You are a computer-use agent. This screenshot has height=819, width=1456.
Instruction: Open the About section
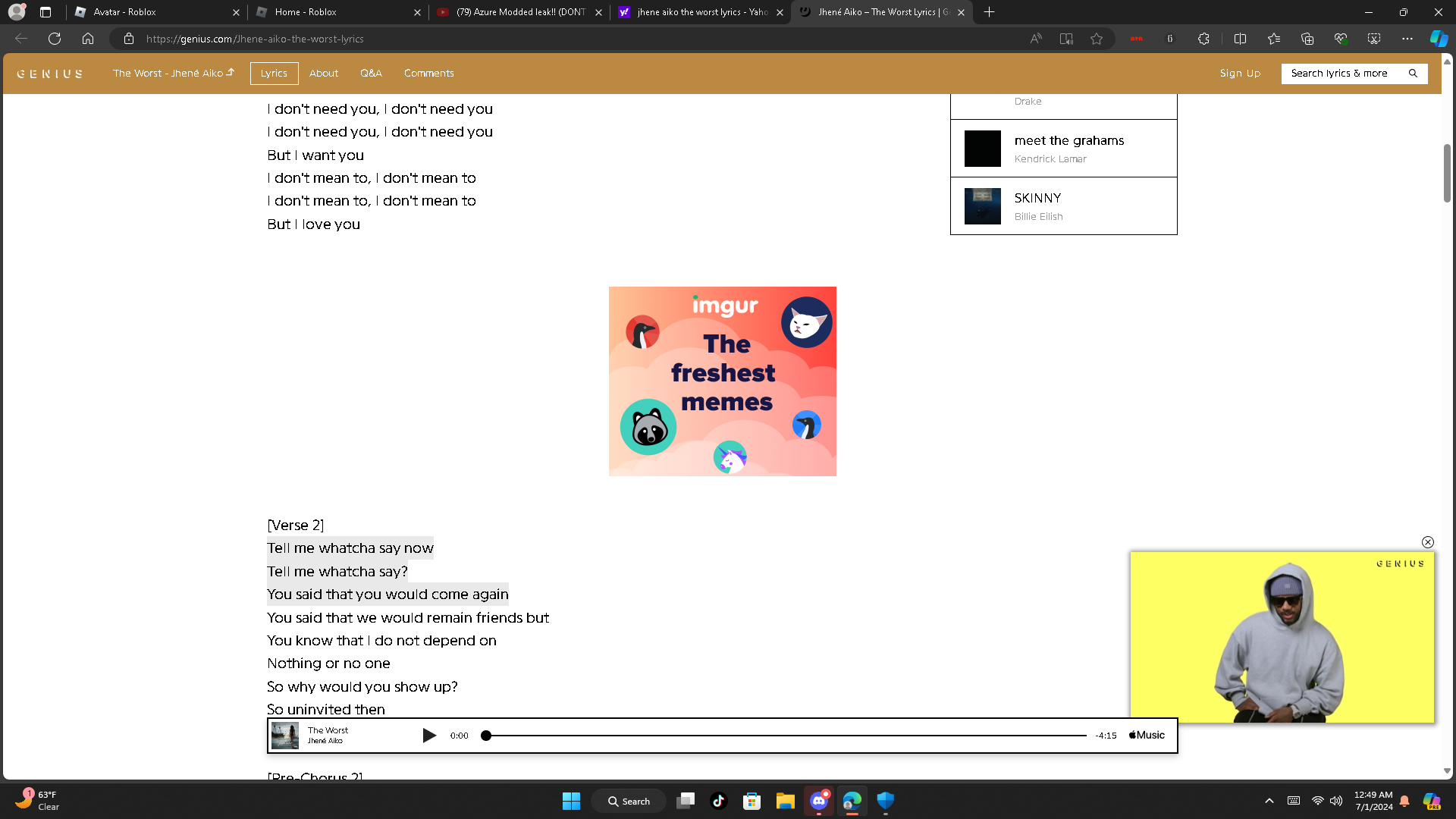click(x=324, y=74)
